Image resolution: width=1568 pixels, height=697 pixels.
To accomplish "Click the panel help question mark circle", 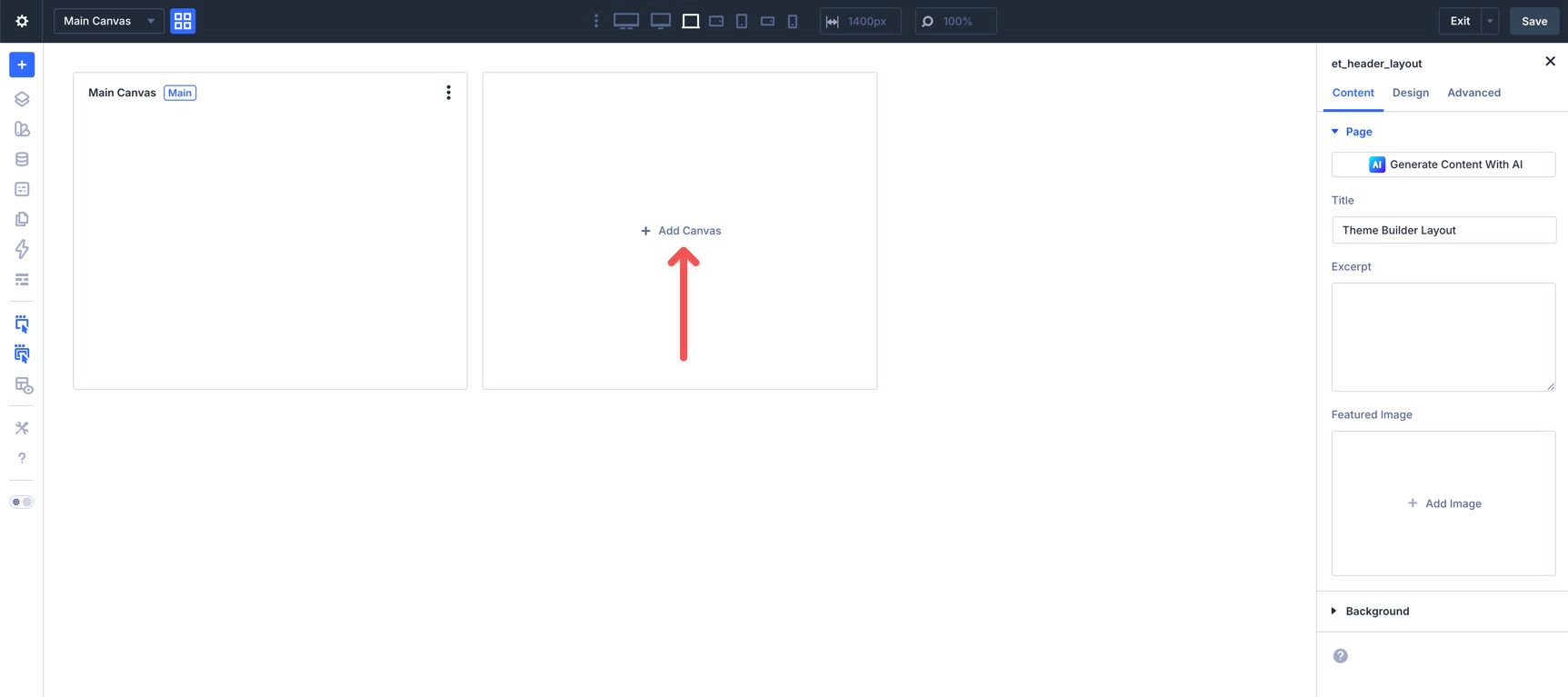I will click(x=1341, y=656).
